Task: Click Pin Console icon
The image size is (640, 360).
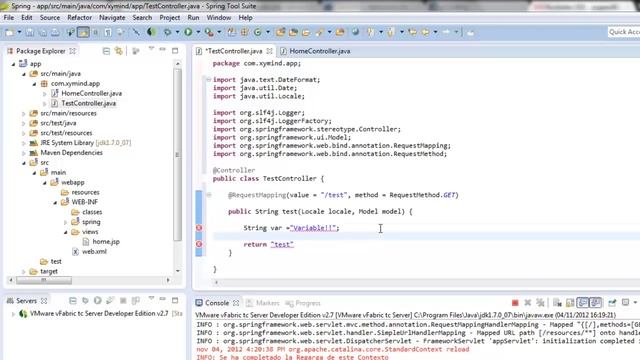Action: pyautogui.click(x=612, y=303)
